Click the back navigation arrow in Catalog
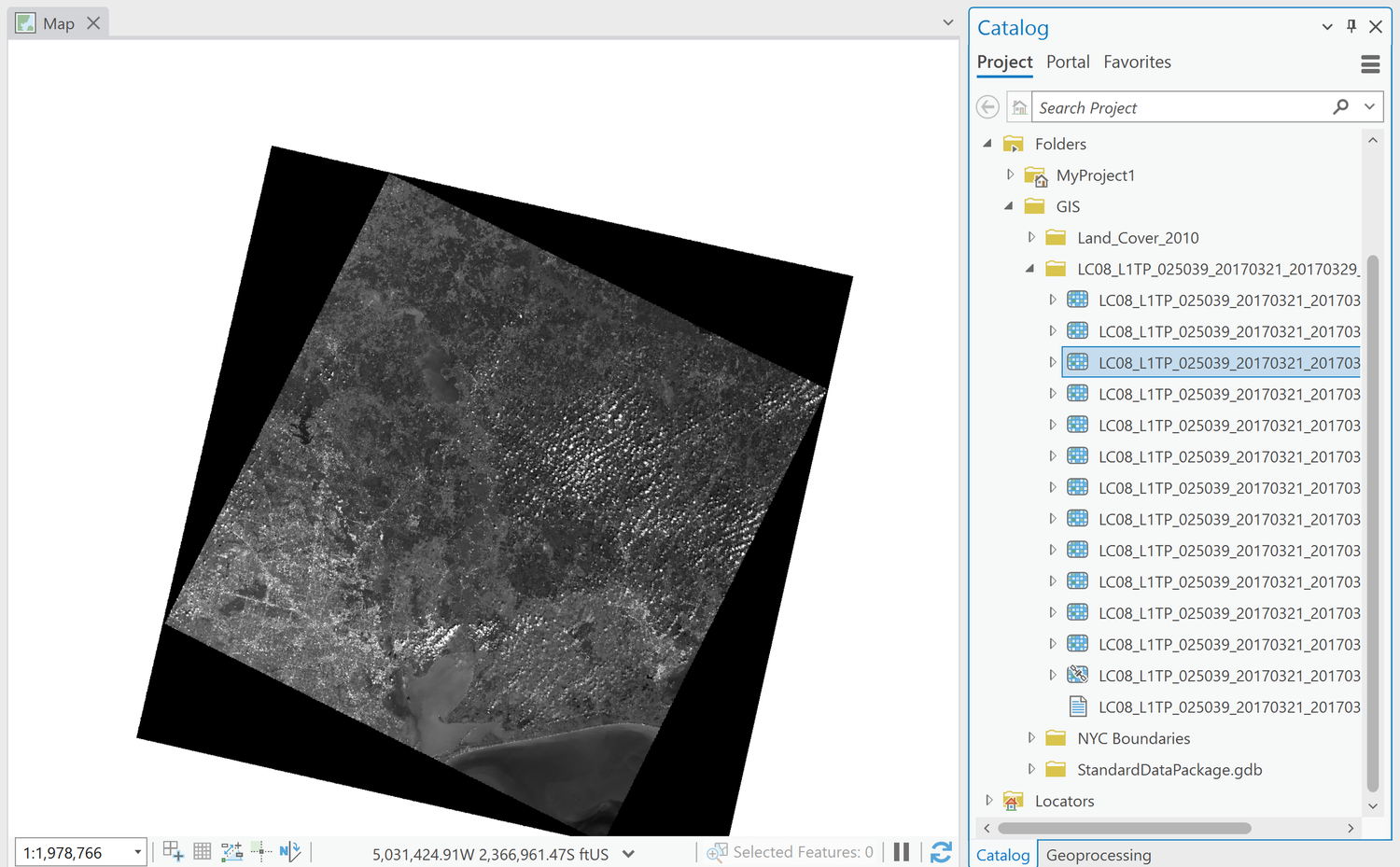This screenshot has width=1400, height=867. coord(987,106)
